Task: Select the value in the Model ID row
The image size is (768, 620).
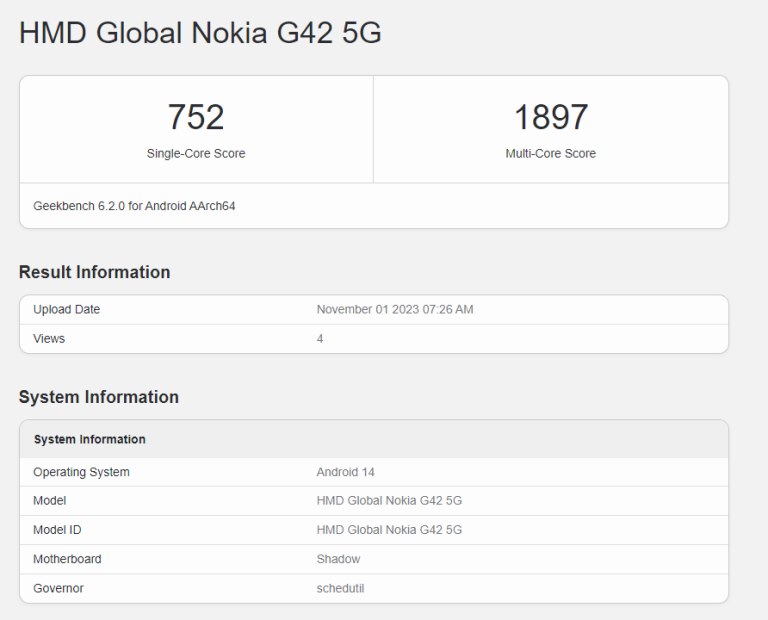Action: pyautogui.click(x=389, y=529)
